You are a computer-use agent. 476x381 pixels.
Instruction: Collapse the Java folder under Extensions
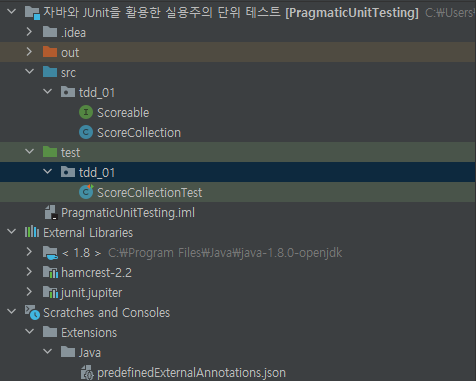click(x=48, y=351)
